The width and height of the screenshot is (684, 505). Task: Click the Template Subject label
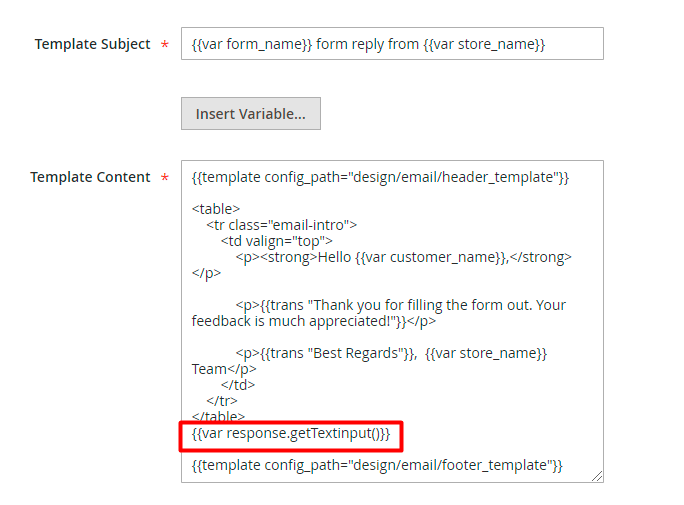(92, 44)
